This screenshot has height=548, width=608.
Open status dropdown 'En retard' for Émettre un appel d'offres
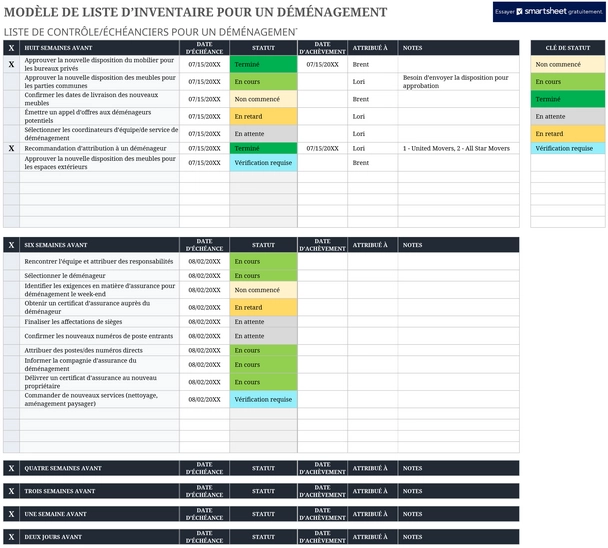pos(263,116)
